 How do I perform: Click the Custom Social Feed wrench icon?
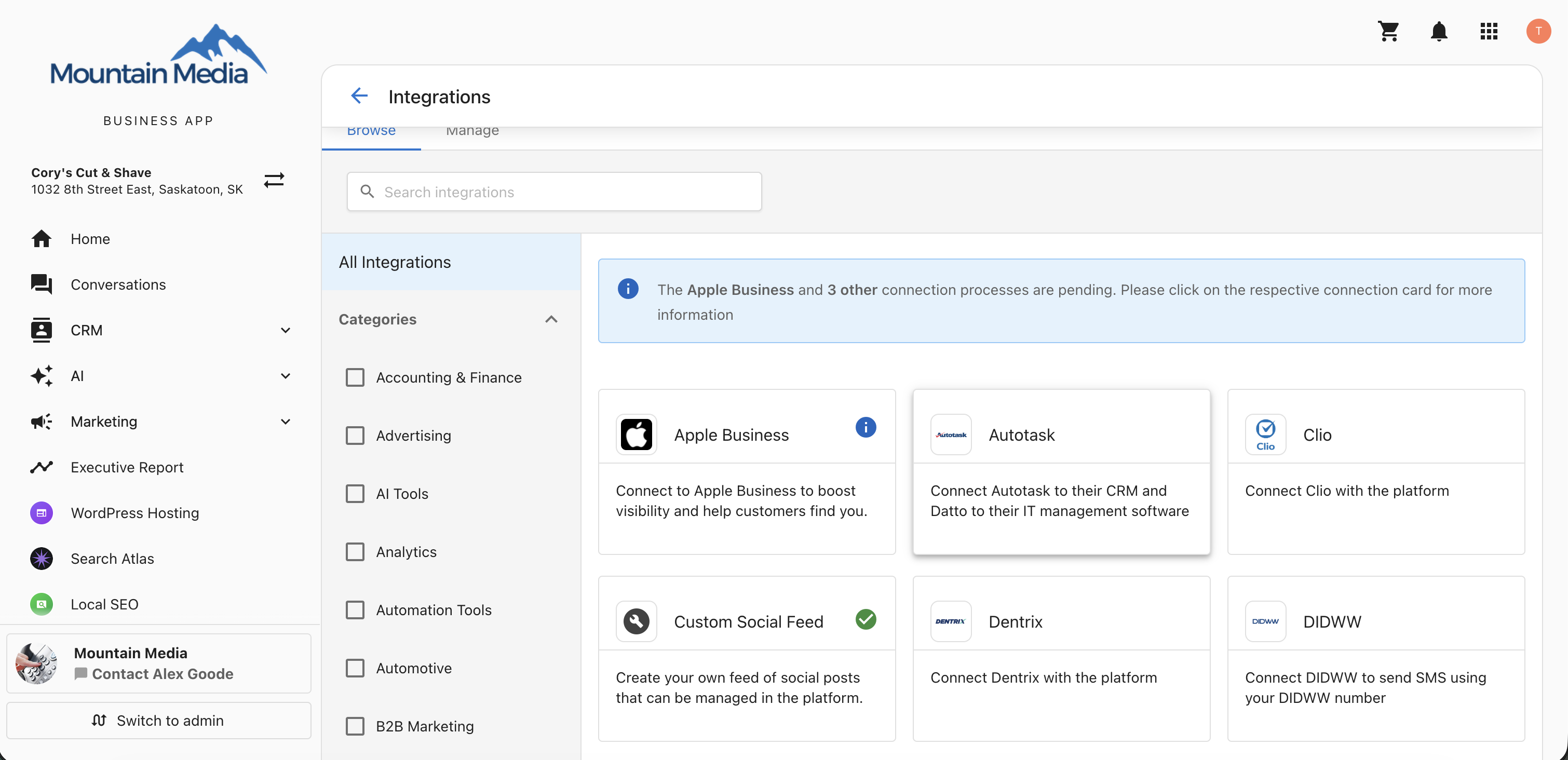(636, 621)
